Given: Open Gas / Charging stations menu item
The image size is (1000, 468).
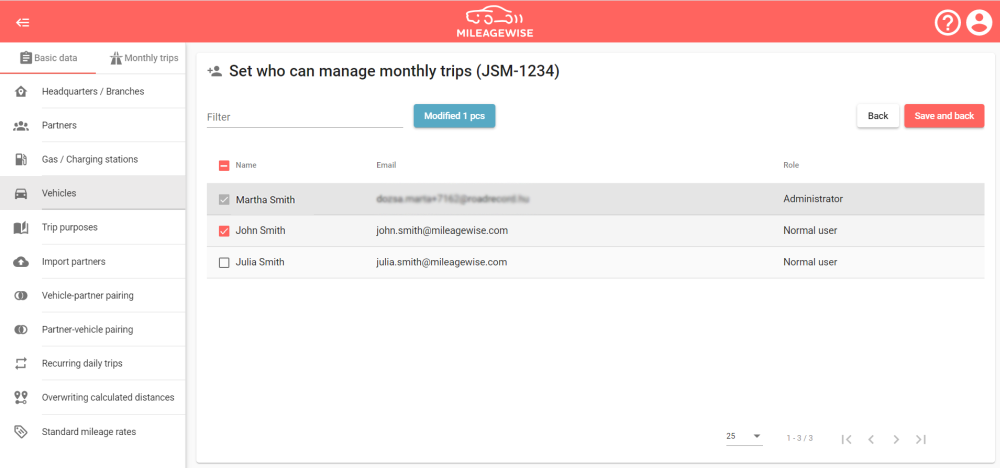Looking at the screenshot, I should tap(93, 159).
